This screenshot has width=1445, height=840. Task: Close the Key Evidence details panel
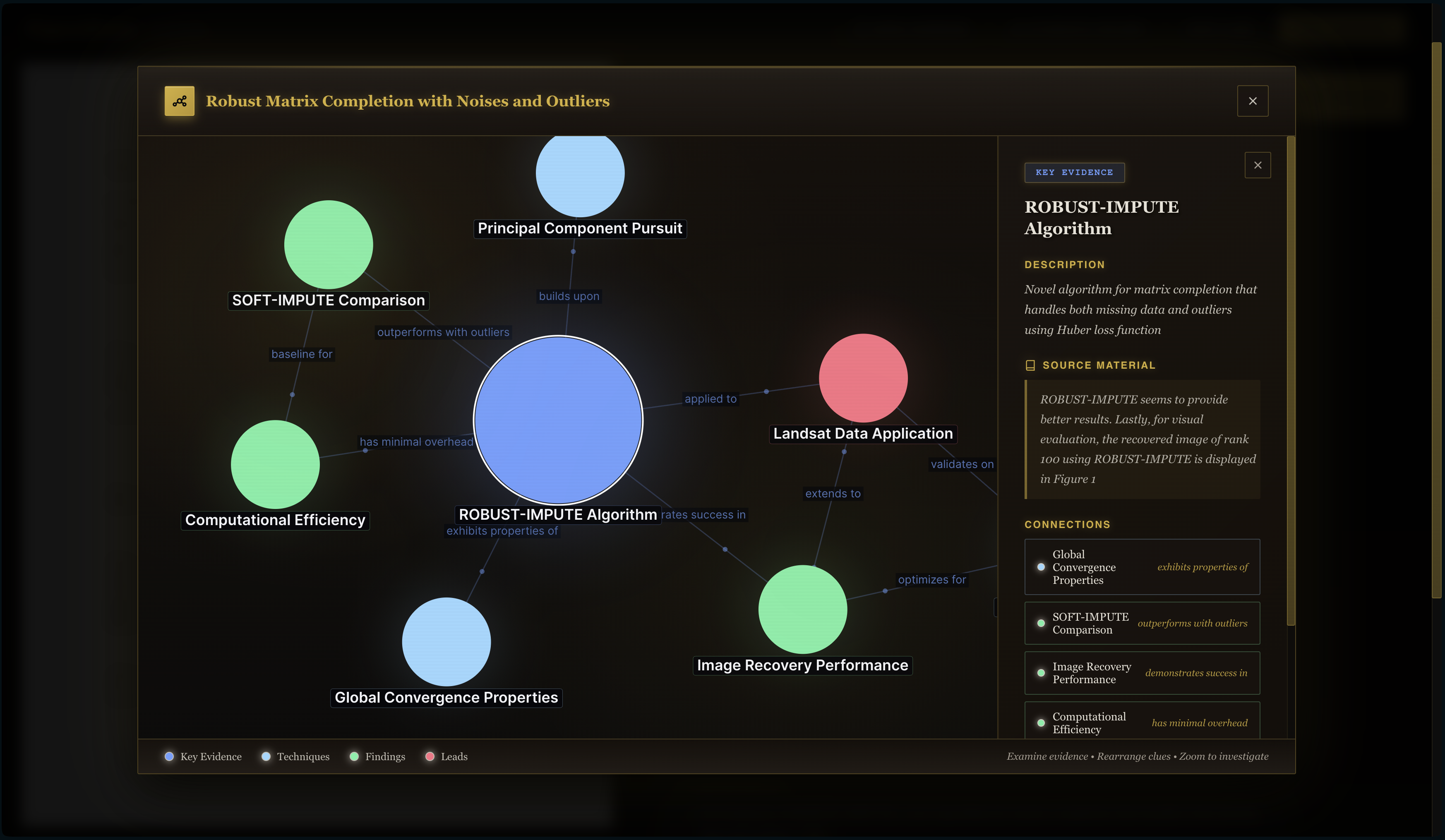point(1258,165)
